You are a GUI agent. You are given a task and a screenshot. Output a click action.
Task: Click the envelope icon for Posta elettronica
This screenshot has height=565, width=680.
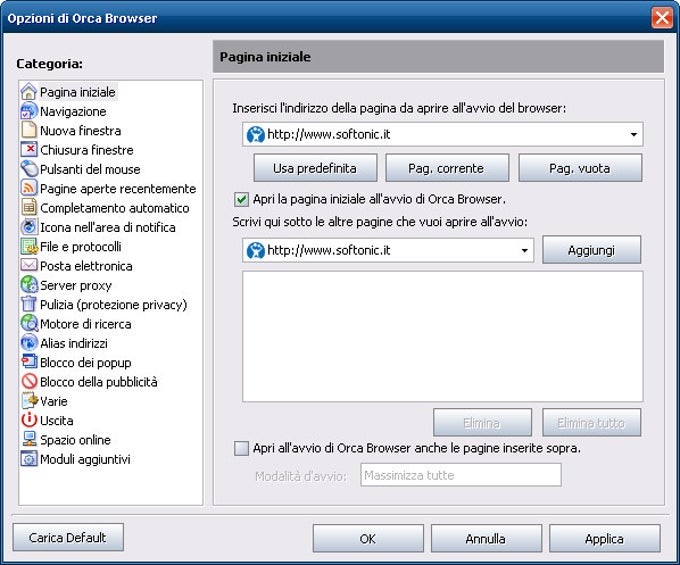[29, 265]
